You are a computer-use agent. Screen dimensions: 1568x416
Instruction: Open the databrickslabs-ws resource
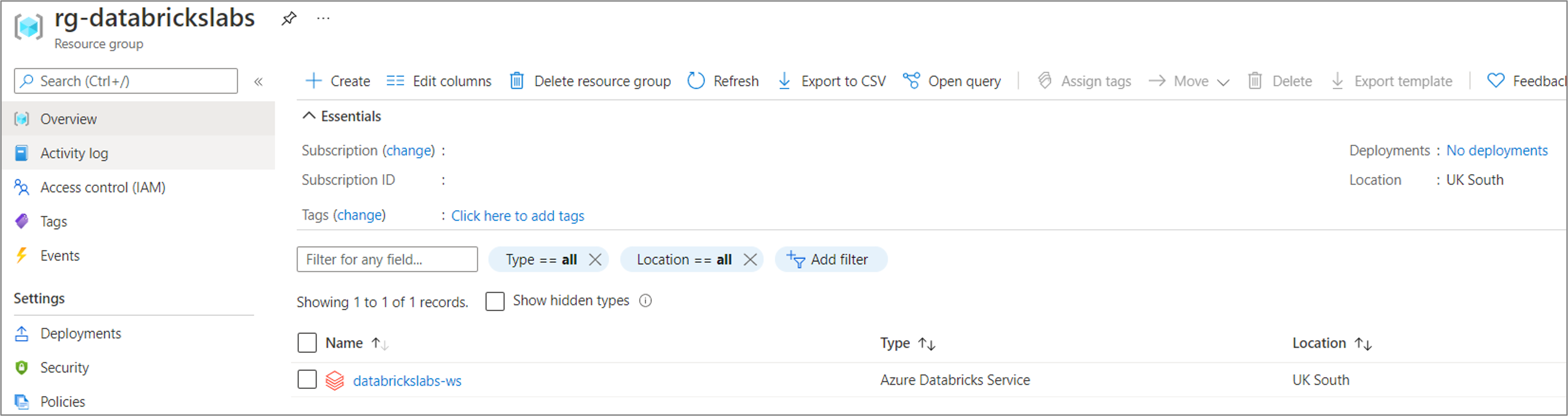click(407, 380)
